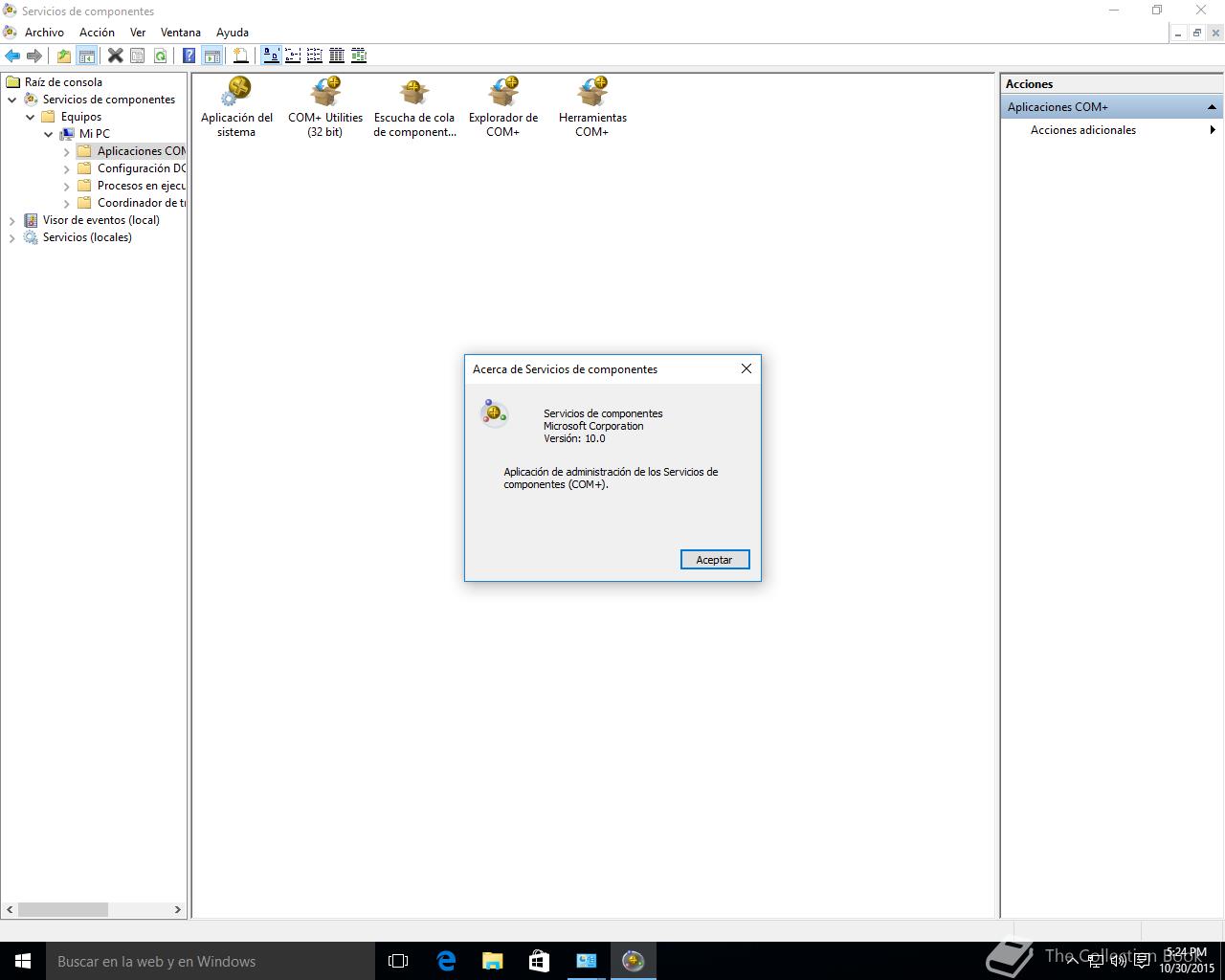The width and height of the screenshot is (1225, 980).
Task: Click Component Services icon on taskbar
Action: click(x=633, y=961)
